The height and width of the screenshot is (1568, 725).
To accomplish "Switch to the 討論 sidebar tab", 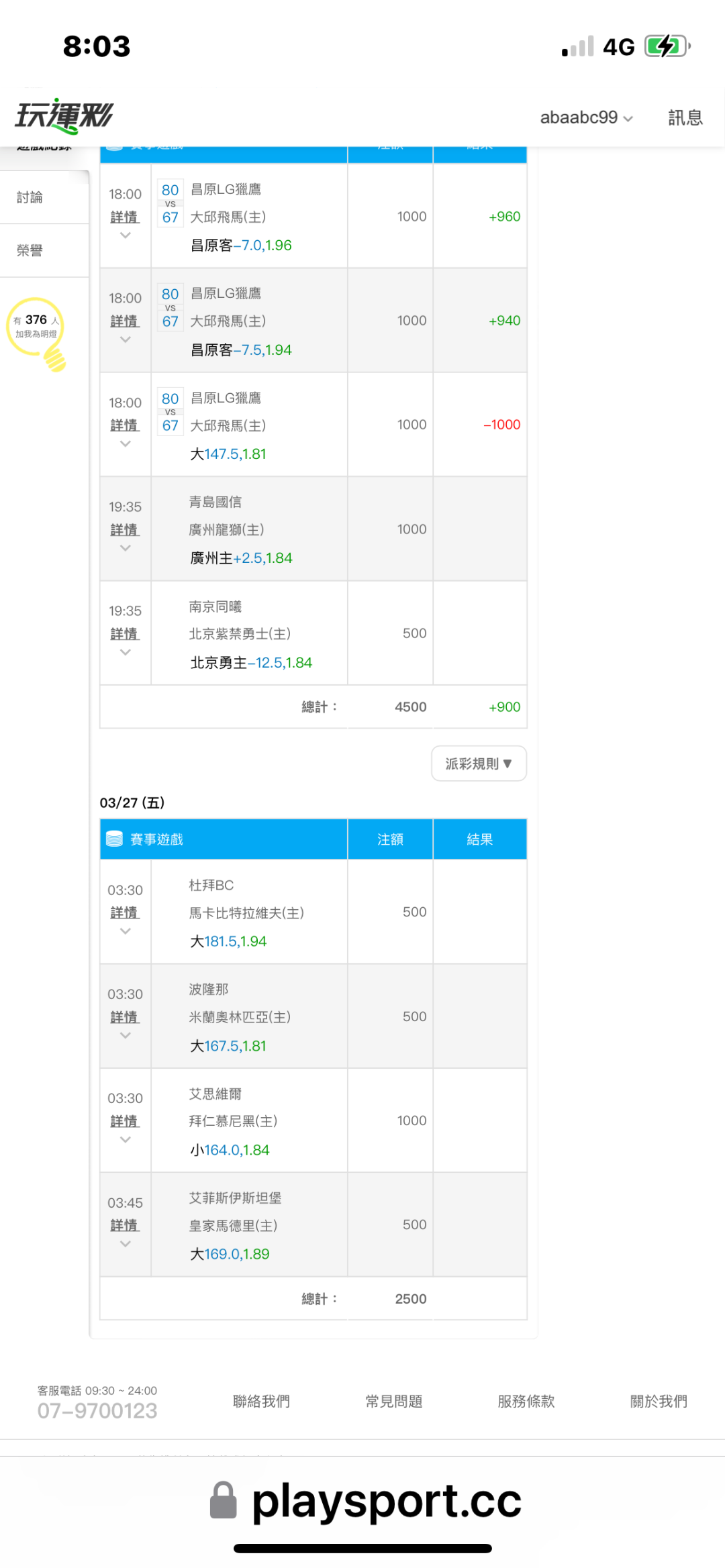I will click(30, 197).
